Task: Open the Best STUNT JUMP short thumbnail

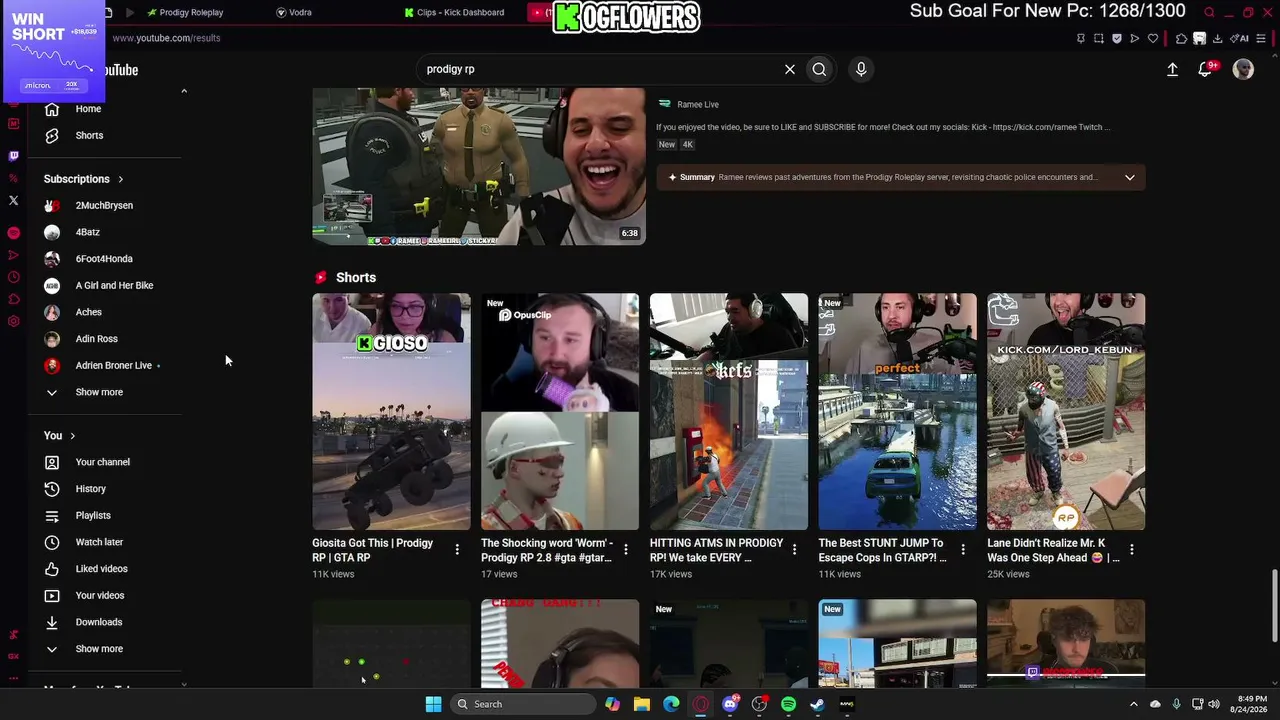Action: (898, 411)
